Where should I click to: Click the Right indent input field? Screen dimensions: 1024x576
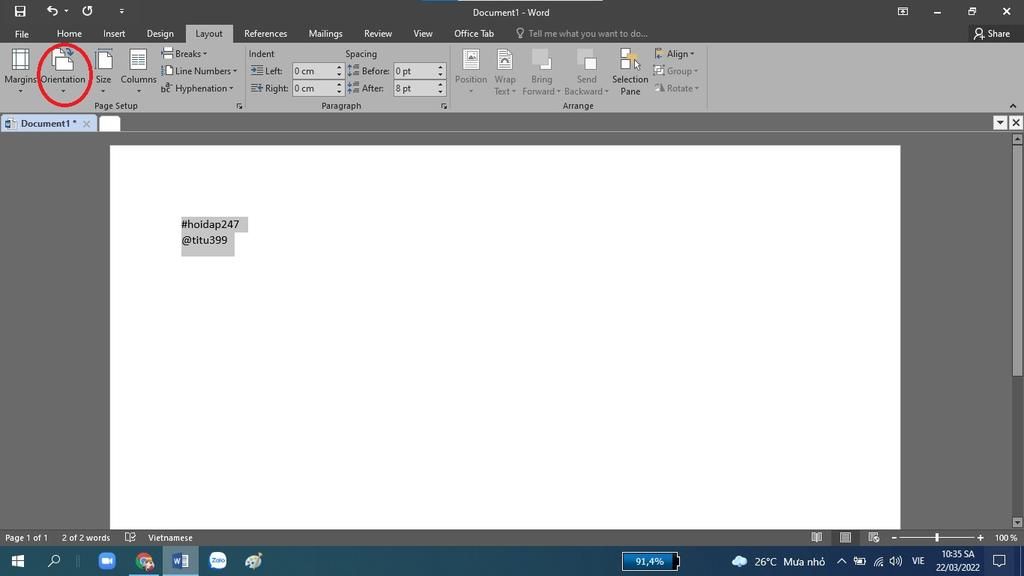click(313, 88)
